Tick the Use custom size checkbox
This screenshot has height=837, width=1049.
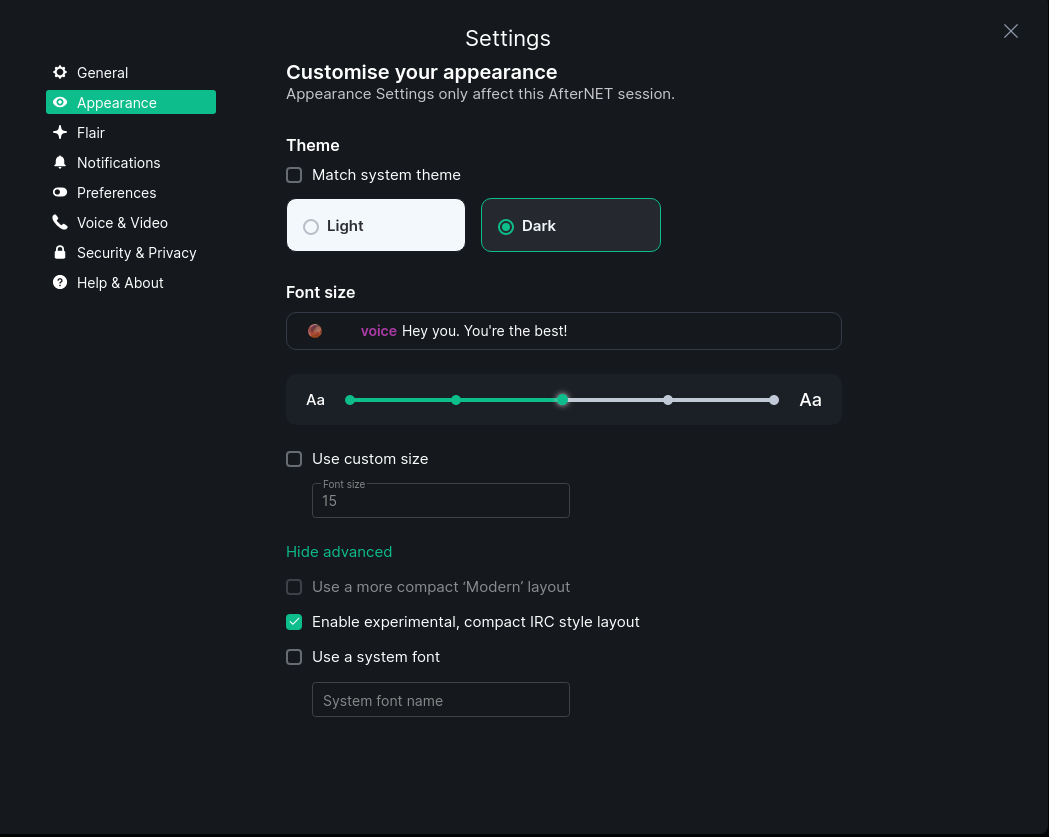(x=294, y=459)
